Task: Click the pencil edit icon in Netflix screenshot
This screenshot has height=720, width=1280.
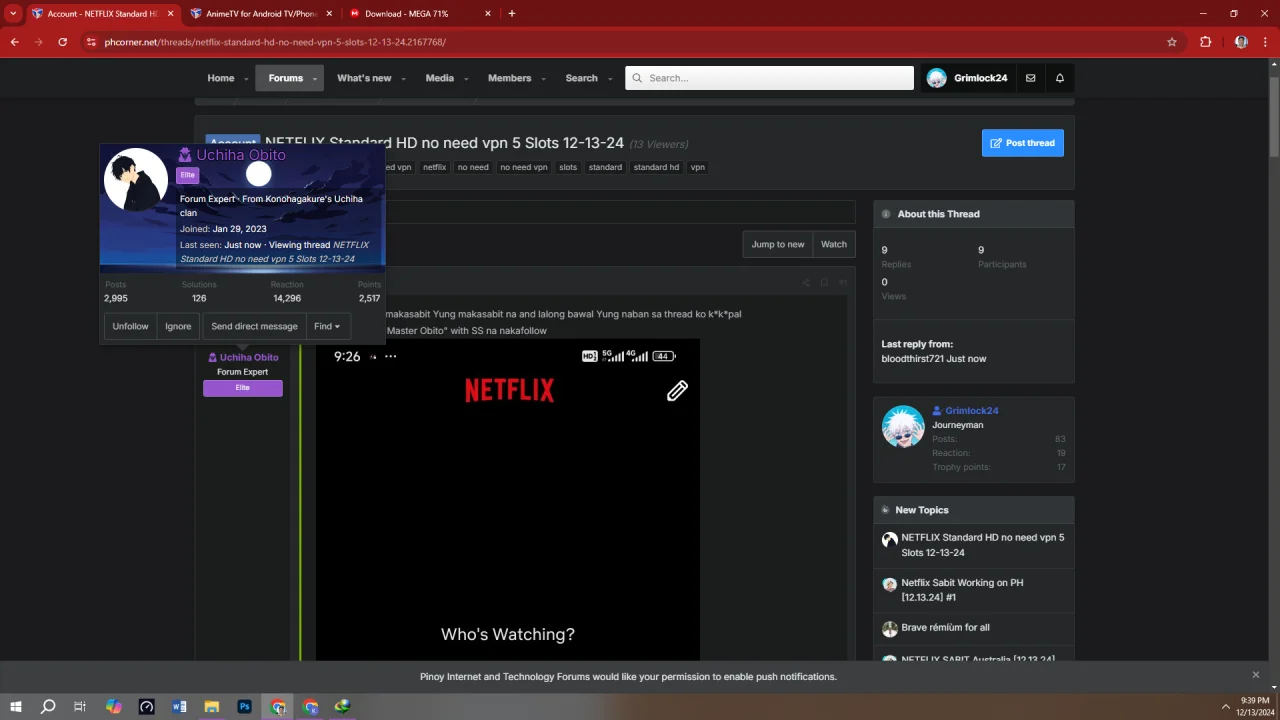Action: point(677,391)
